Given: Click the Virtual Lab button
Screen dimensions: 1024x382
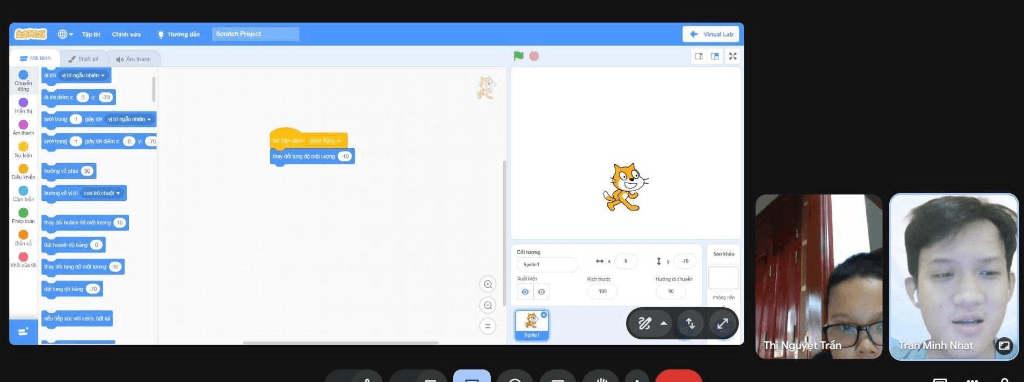Looking at the screenshot, I should point(711,34).
